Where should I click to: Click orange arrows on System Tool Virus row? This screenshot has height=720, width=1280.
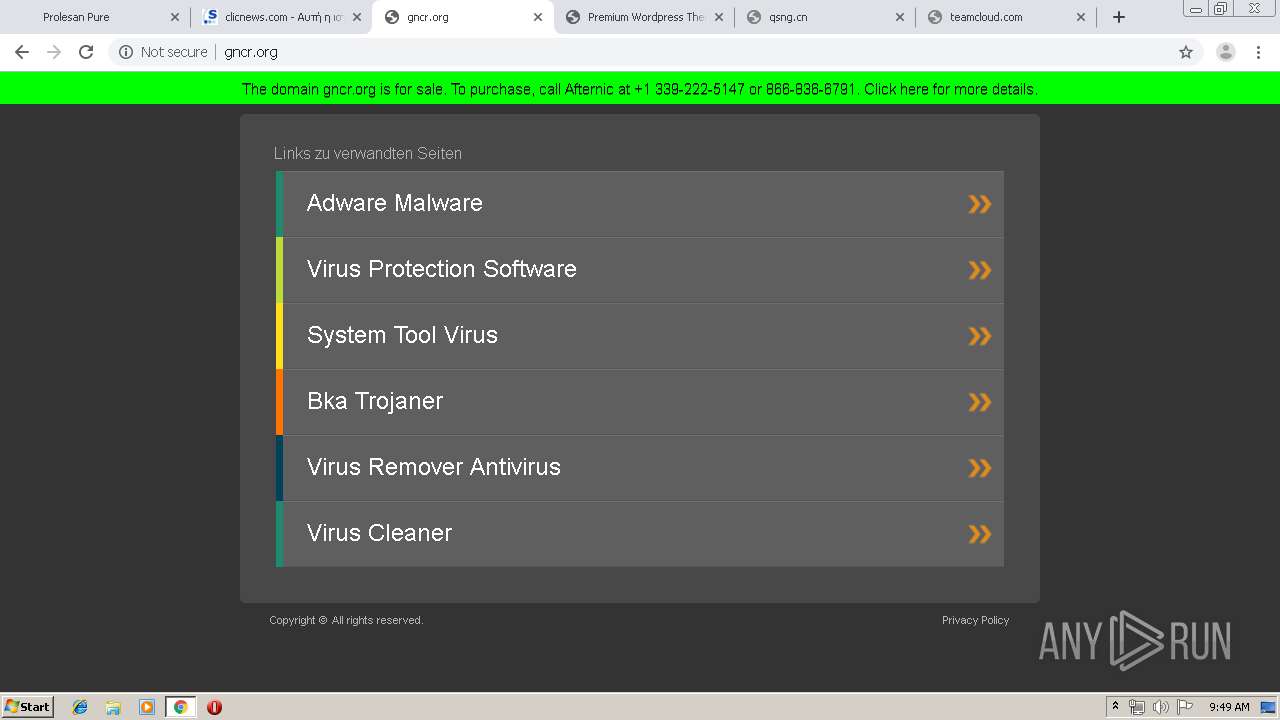980,336
